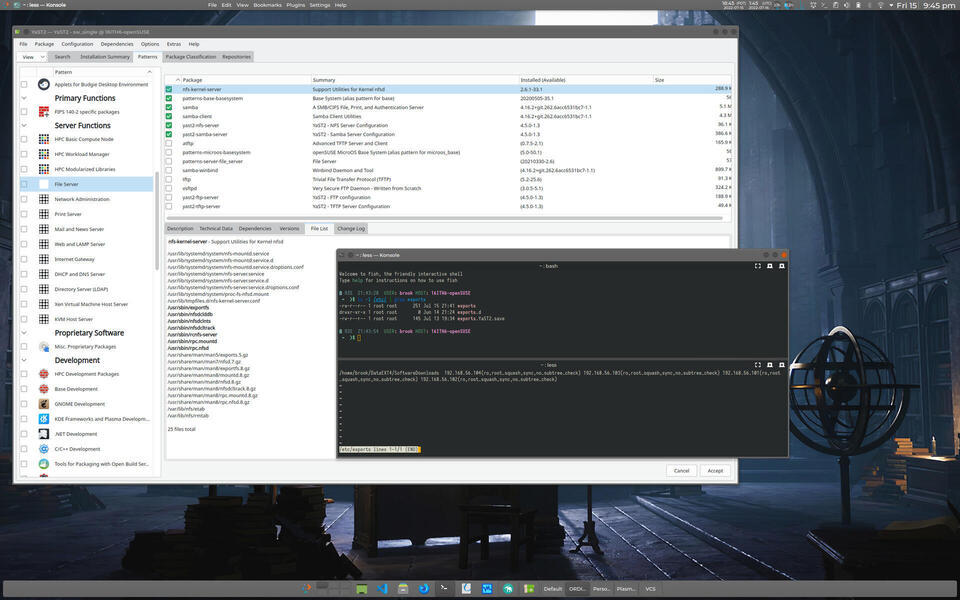This screenshot has height=600, width=960.
Task: Click the DHCP and DNS Server icon
Action: pos(43,274)
